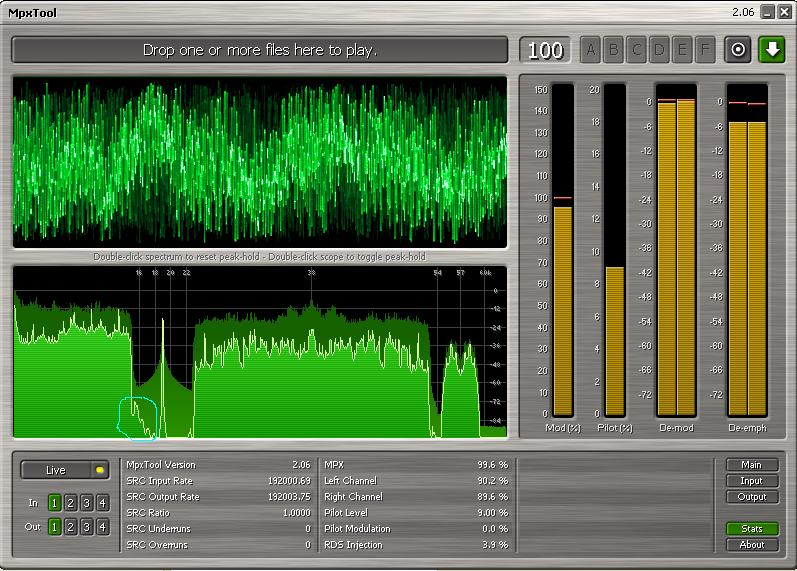Close the MpxTool window
The image size is (797, 571).
785,12
